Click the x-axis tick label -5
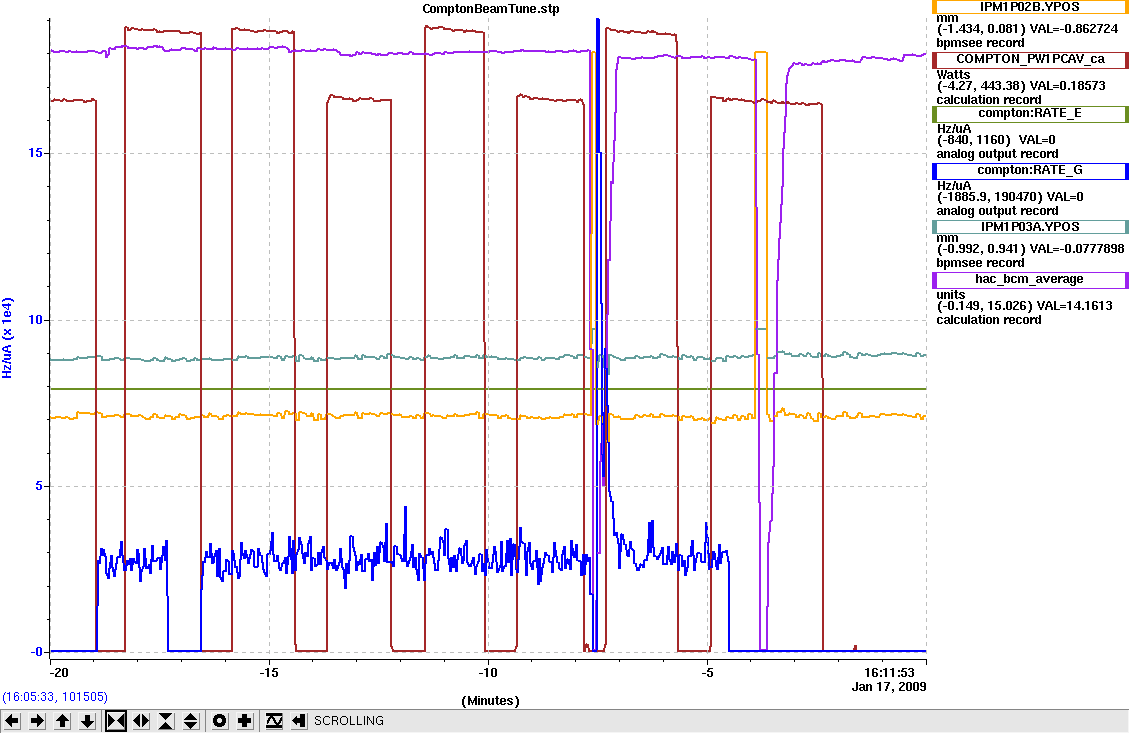 tap(707, 673)
